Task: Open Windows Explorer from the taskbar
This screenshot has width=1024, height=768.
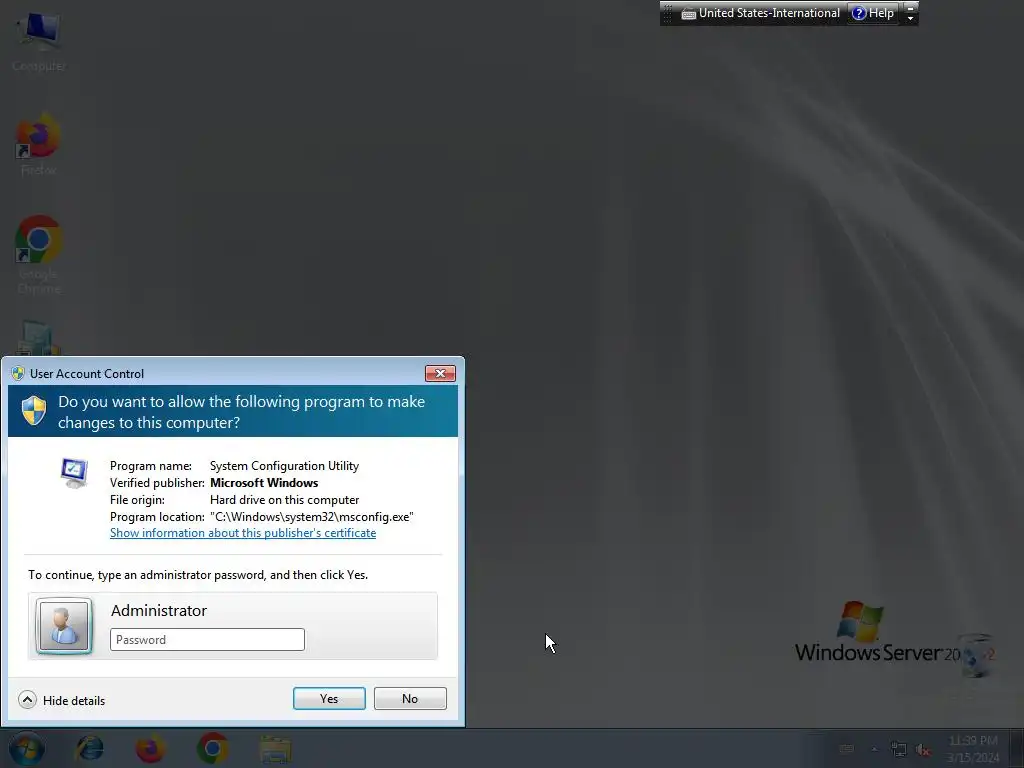Action: (x=275, y=748)
